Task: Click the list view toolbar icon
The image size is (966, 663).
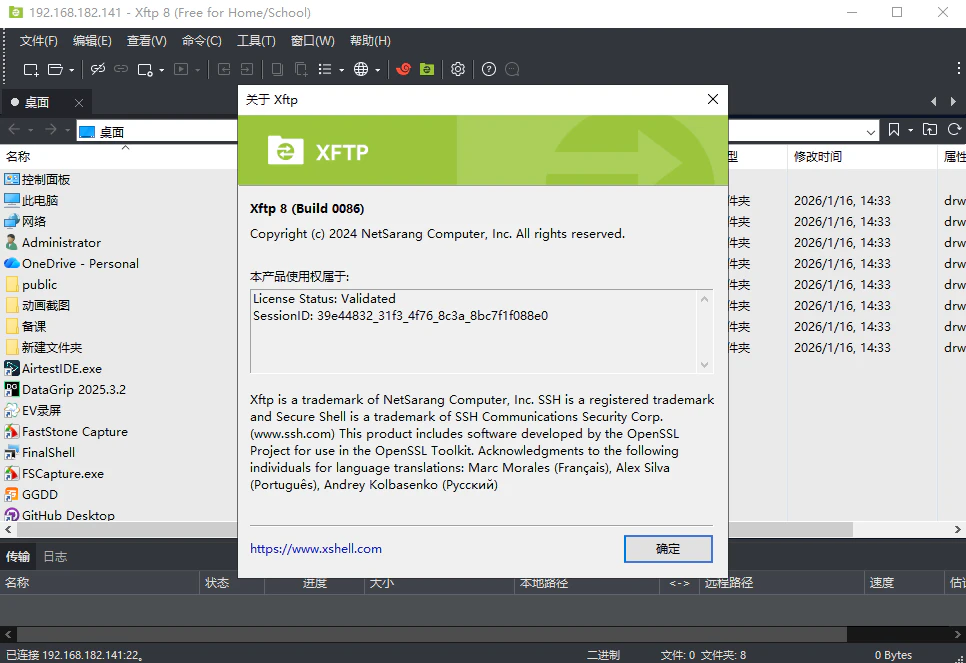Action: coord(327,68)
